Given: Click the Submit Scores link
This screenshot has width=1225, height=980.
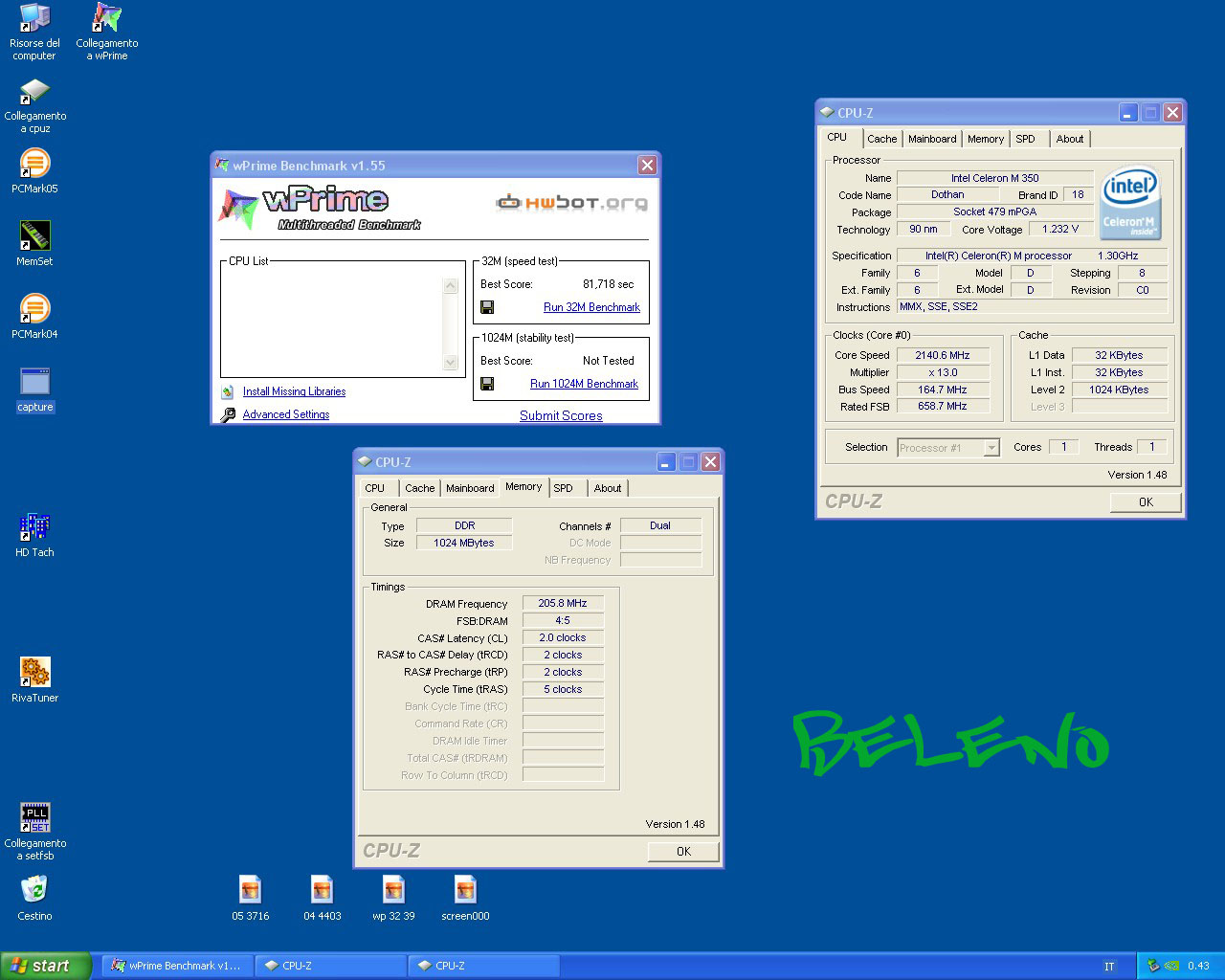Looking at the screenshot, I should click(561, 415).
